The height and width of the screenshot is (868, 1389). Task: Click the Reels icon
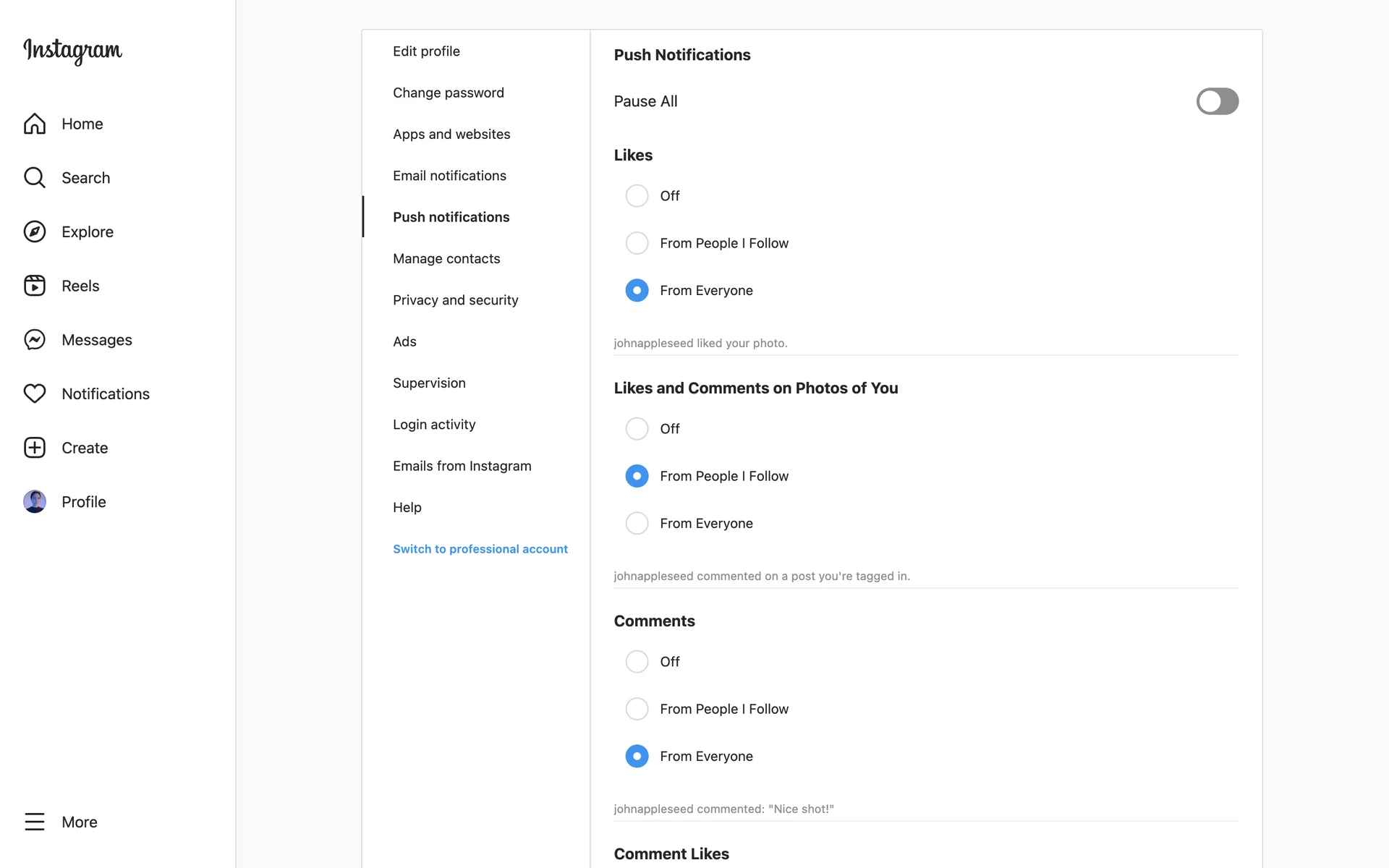35,286
